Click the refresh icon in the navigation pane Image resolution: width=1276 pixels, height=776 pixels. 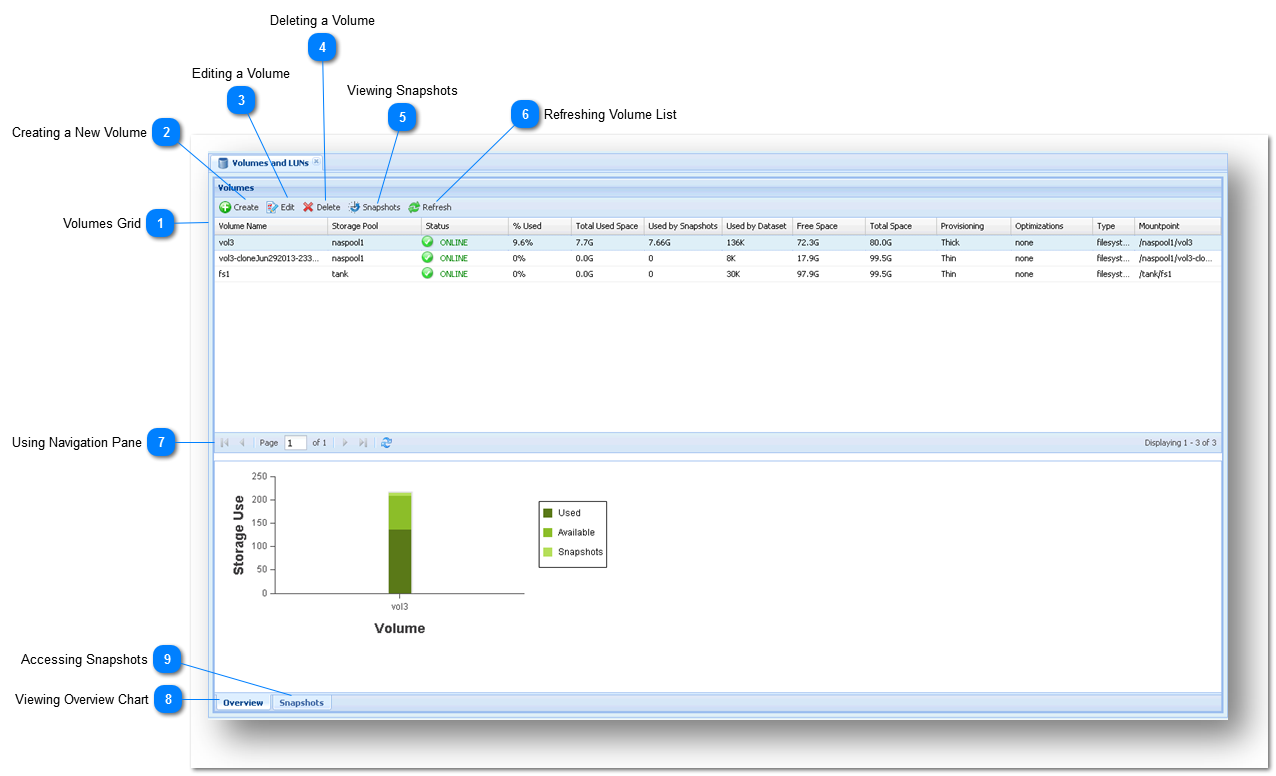point(387,442)
